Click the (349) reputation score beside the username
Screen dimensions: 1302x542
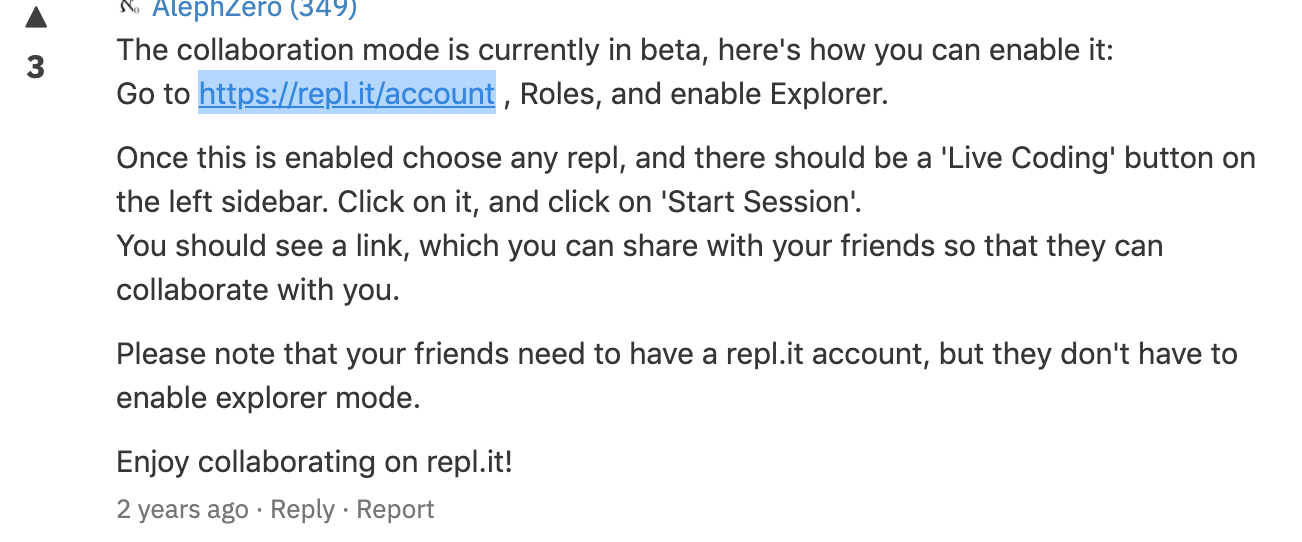(323, 9)
